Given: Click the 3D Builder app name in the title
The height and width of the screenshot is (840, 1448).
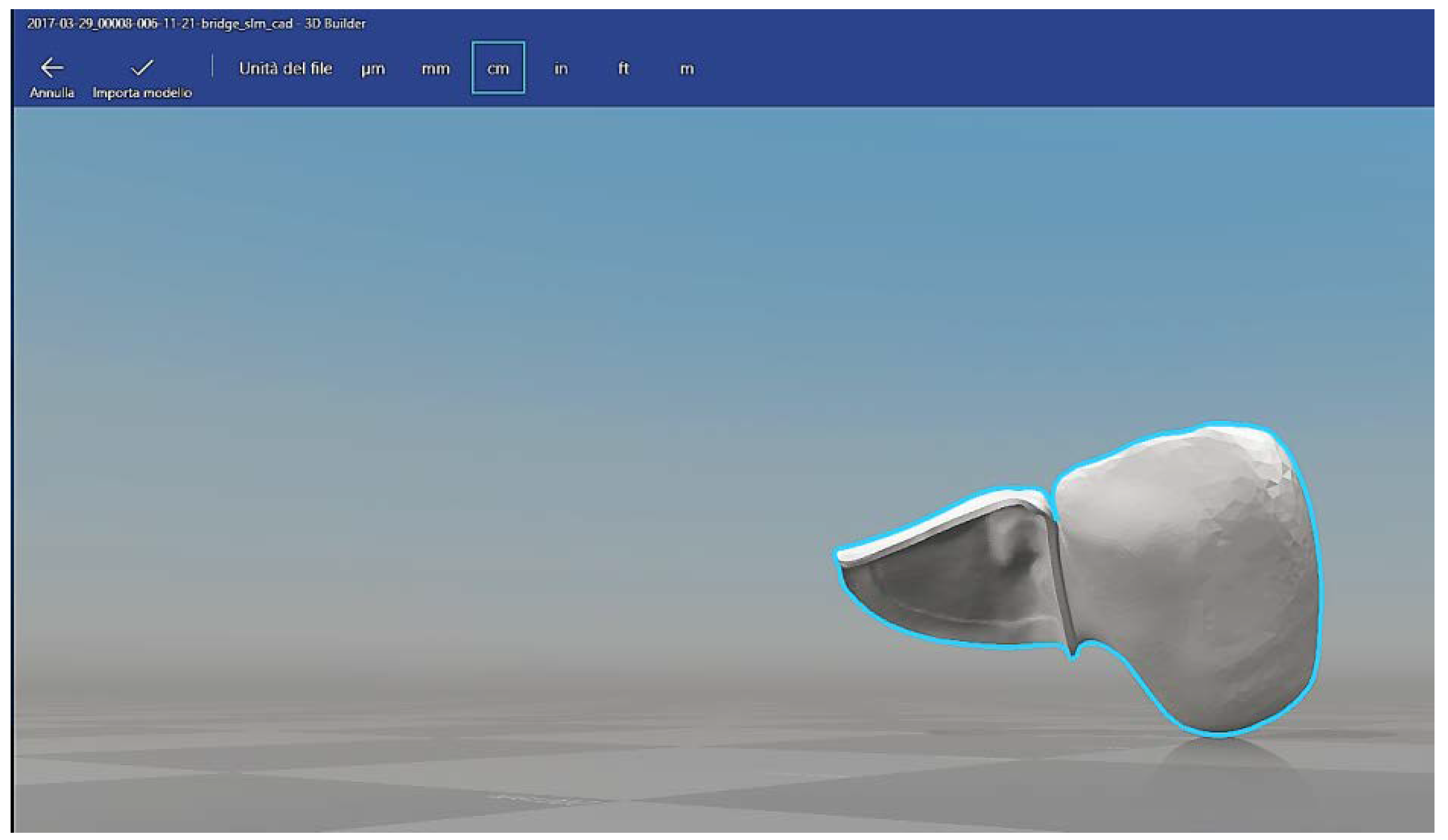Looking at the screenshot, I should [335, 24].
